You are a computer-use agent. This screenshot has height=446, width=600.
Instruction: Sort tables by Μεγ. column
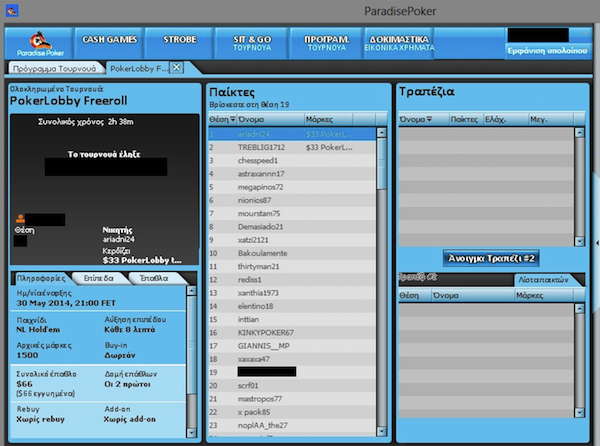pyautogui.click(x=551, y=119)
